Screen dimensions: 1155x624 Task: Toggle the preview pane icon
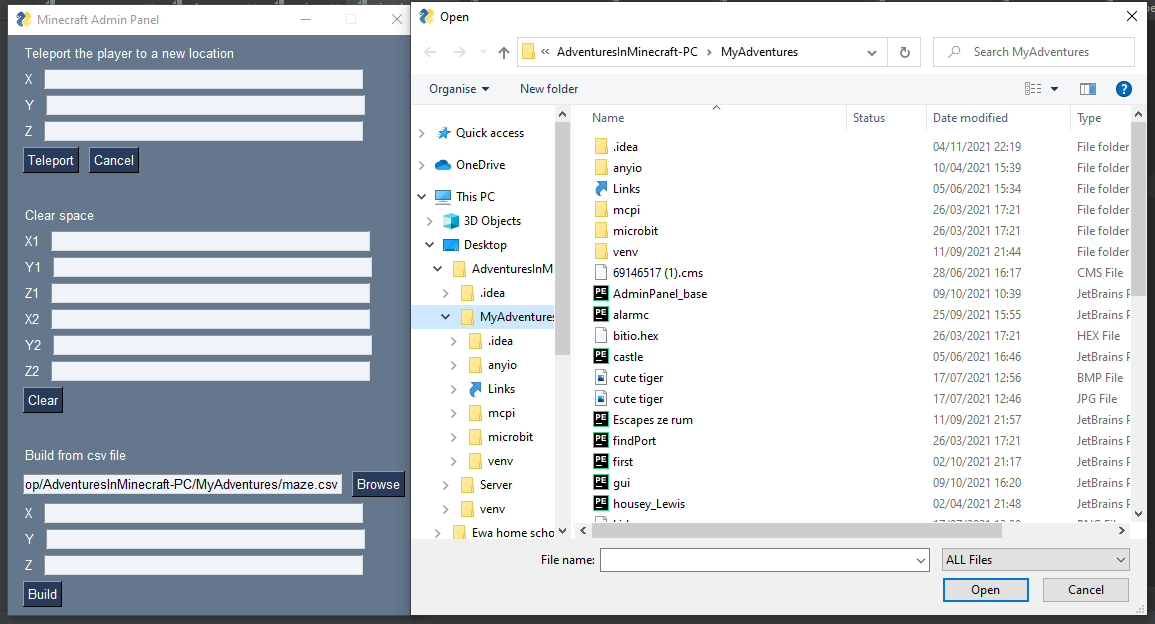1088,89
